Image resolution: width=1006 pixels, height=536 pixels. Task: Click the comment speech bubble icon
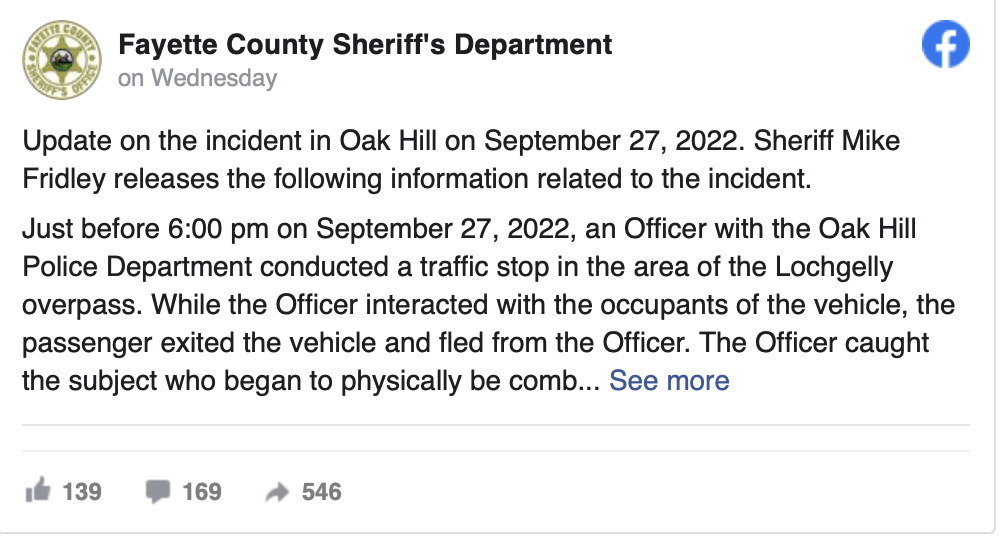point(157,492)
